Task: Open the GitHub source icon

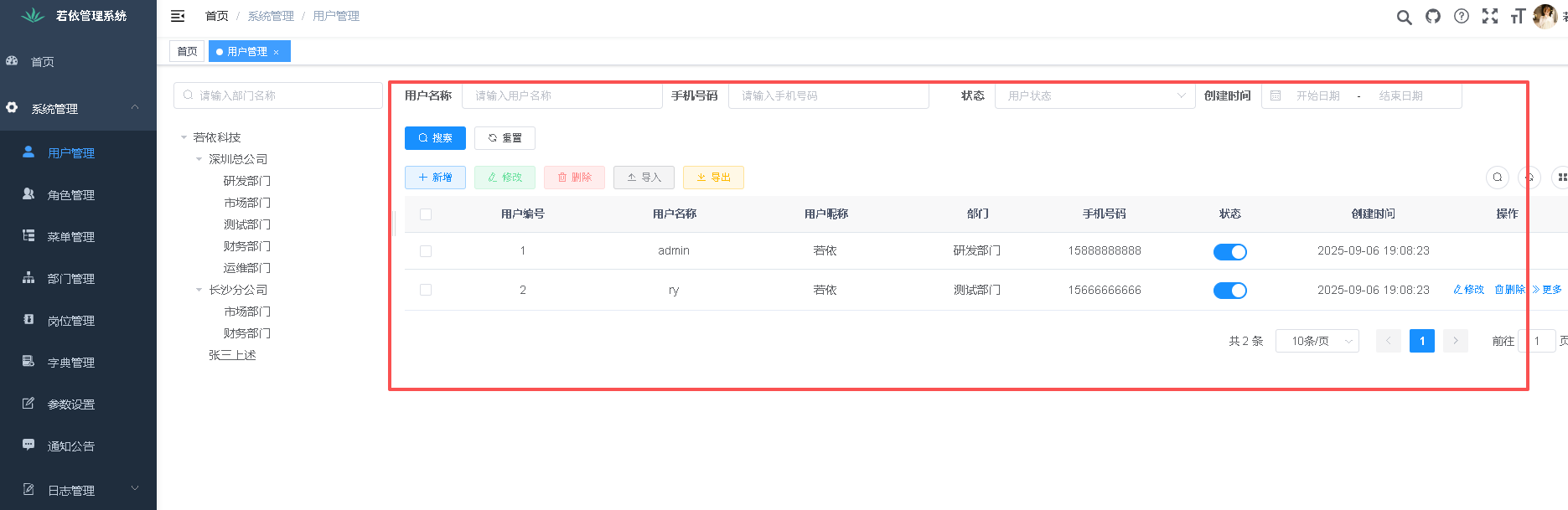Action: pos(1433,17)
